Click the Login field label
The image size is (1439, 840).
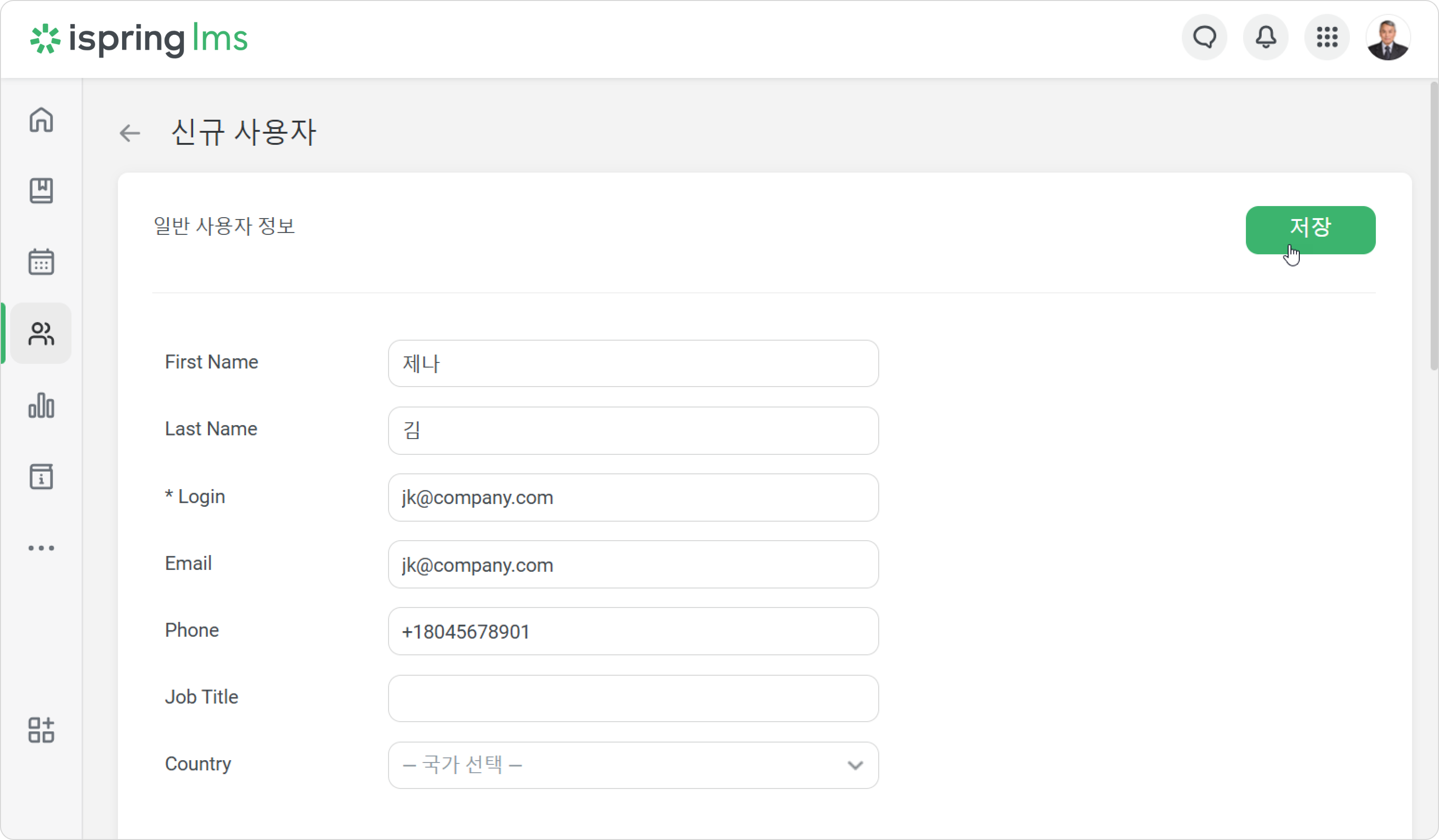click(x=195, y=497)
